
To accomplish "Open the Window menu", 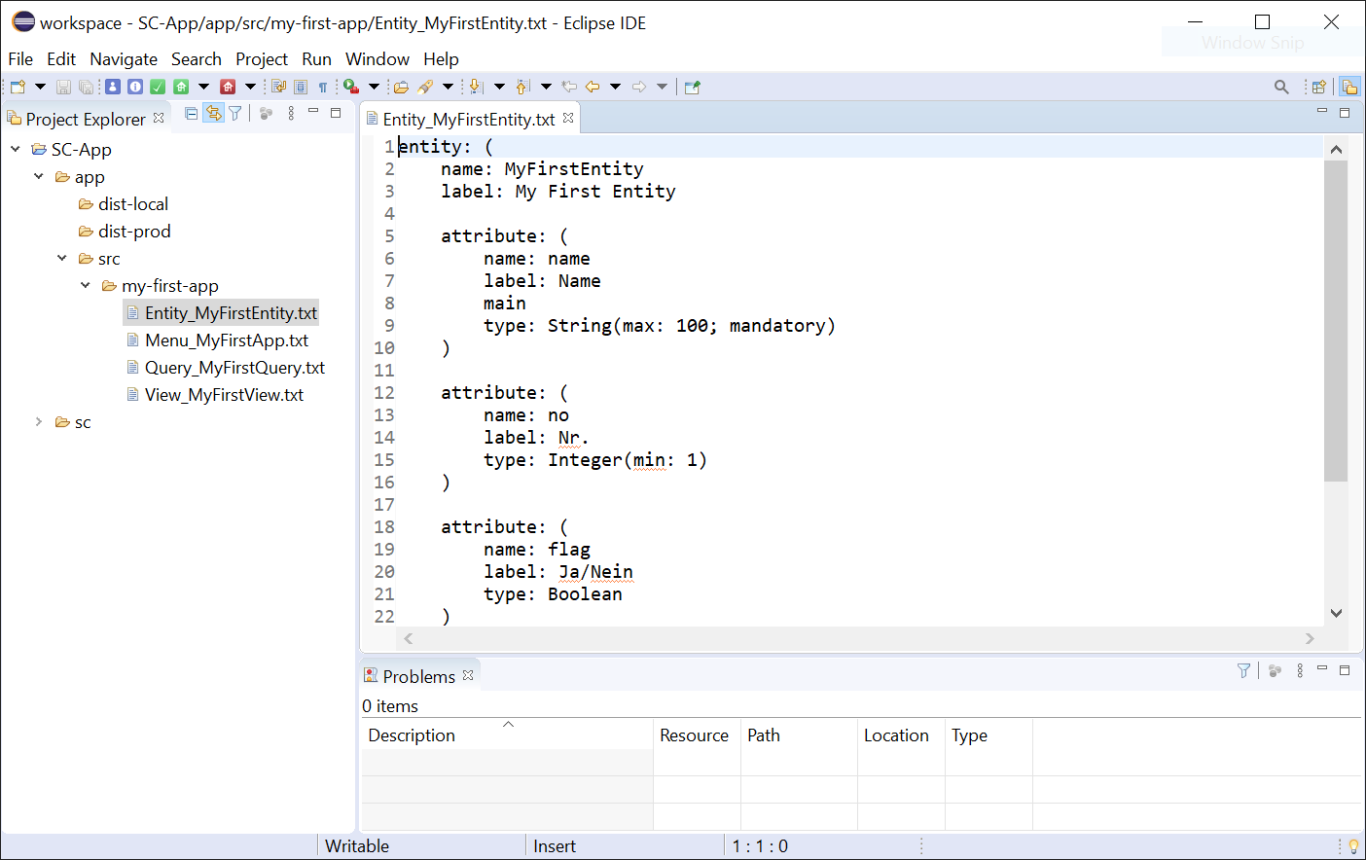I will pos(377,59).
